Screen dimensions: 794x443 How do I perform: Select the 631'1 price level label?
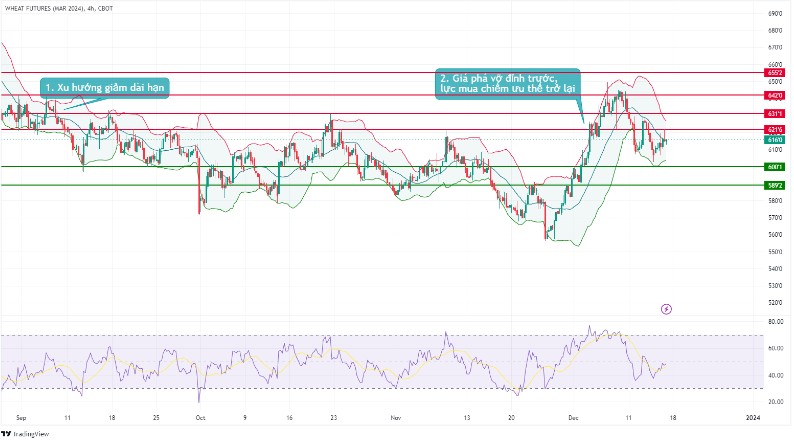click(x=775, y=114)
